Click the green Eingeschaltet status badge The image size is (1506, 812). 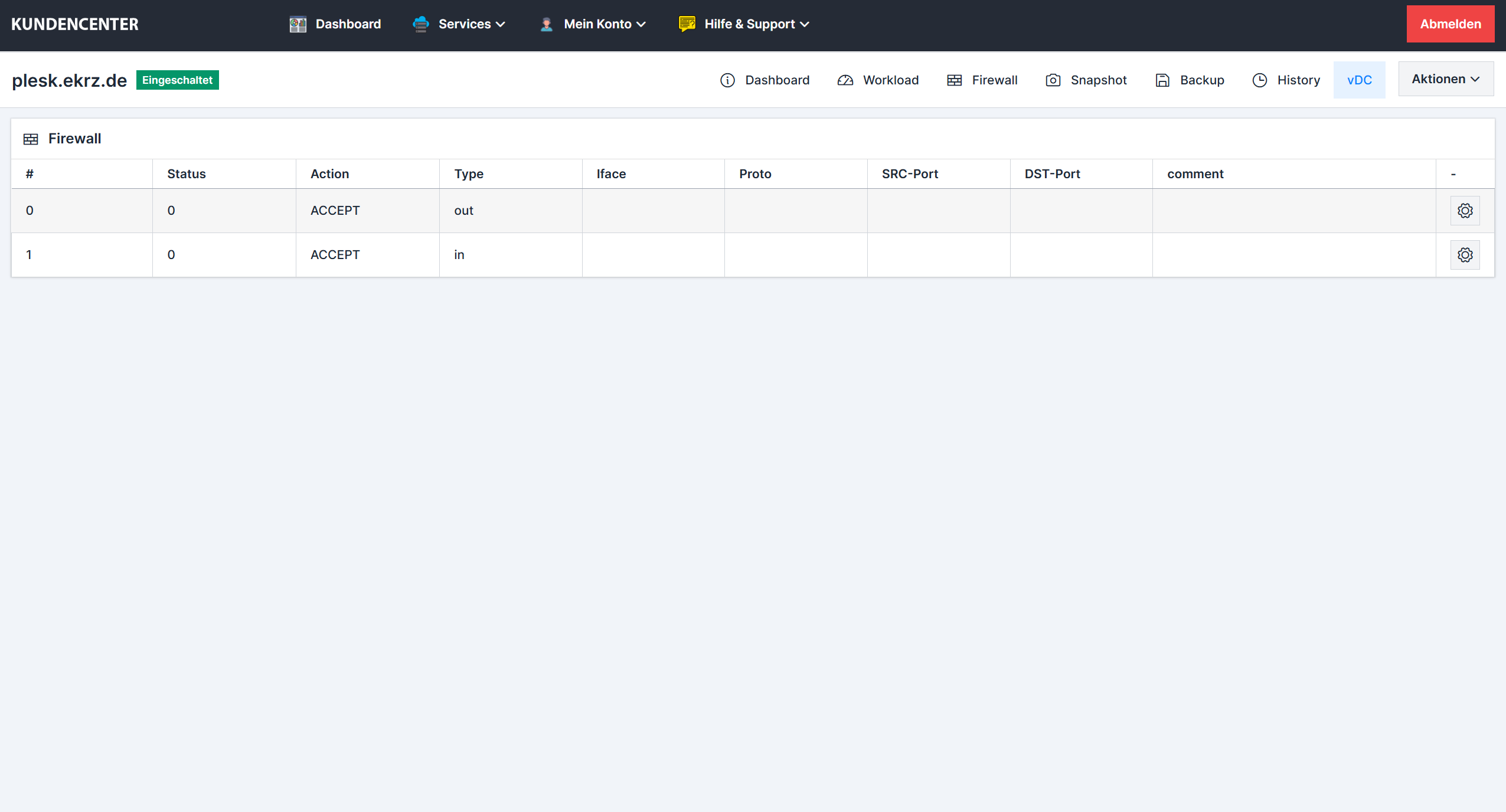point(177,80)
